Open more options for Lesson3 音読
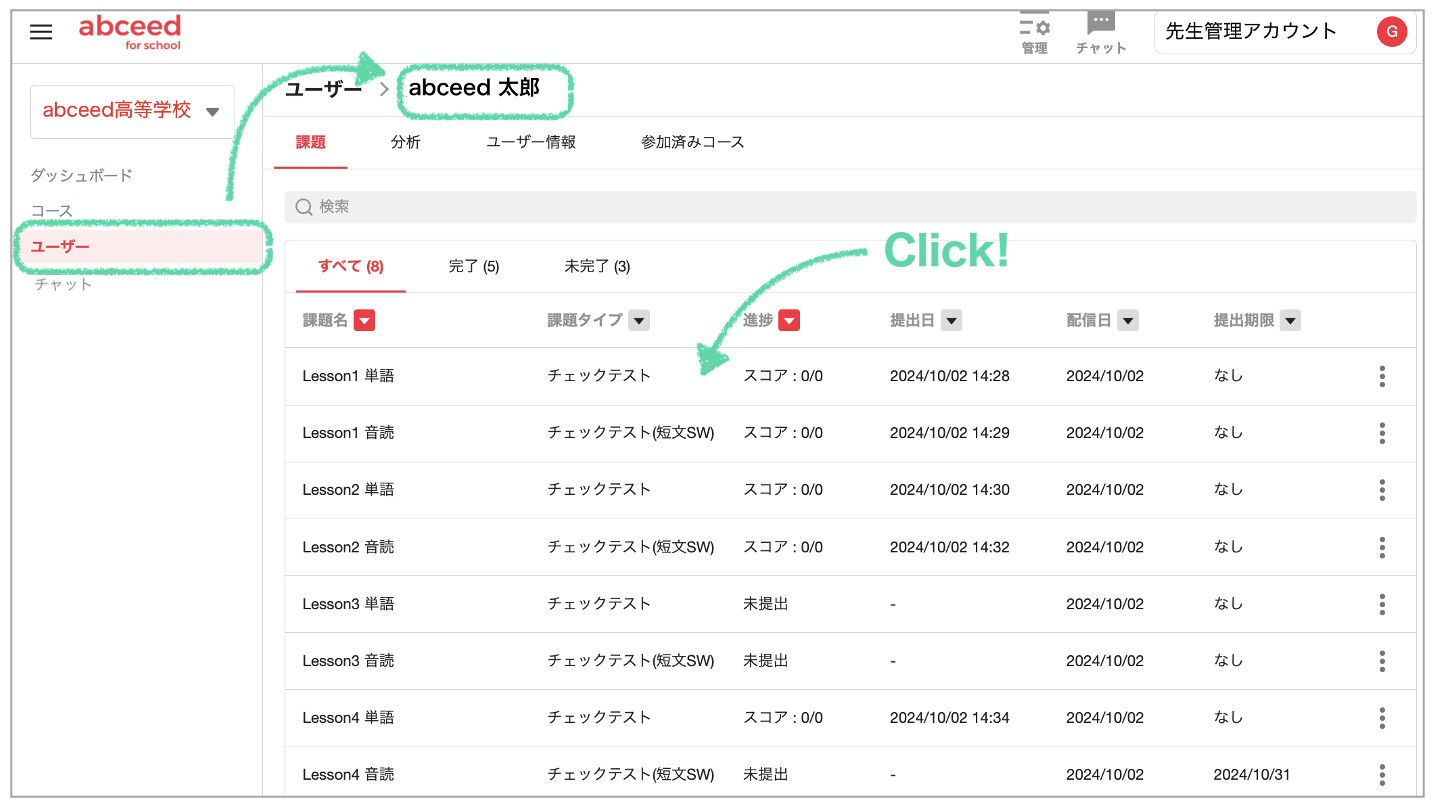Screen dimensions: 1443x806 click(1382, 661)
